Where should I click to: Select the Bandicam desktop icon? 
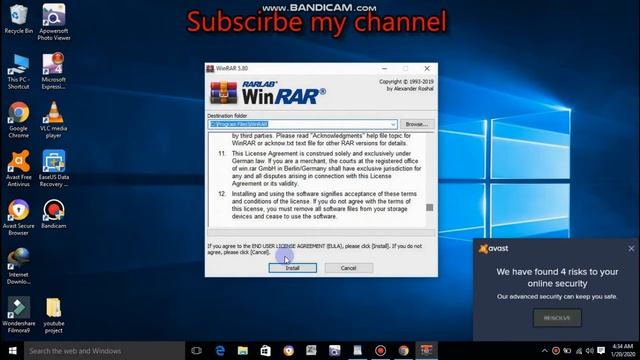tap(53, 214)
